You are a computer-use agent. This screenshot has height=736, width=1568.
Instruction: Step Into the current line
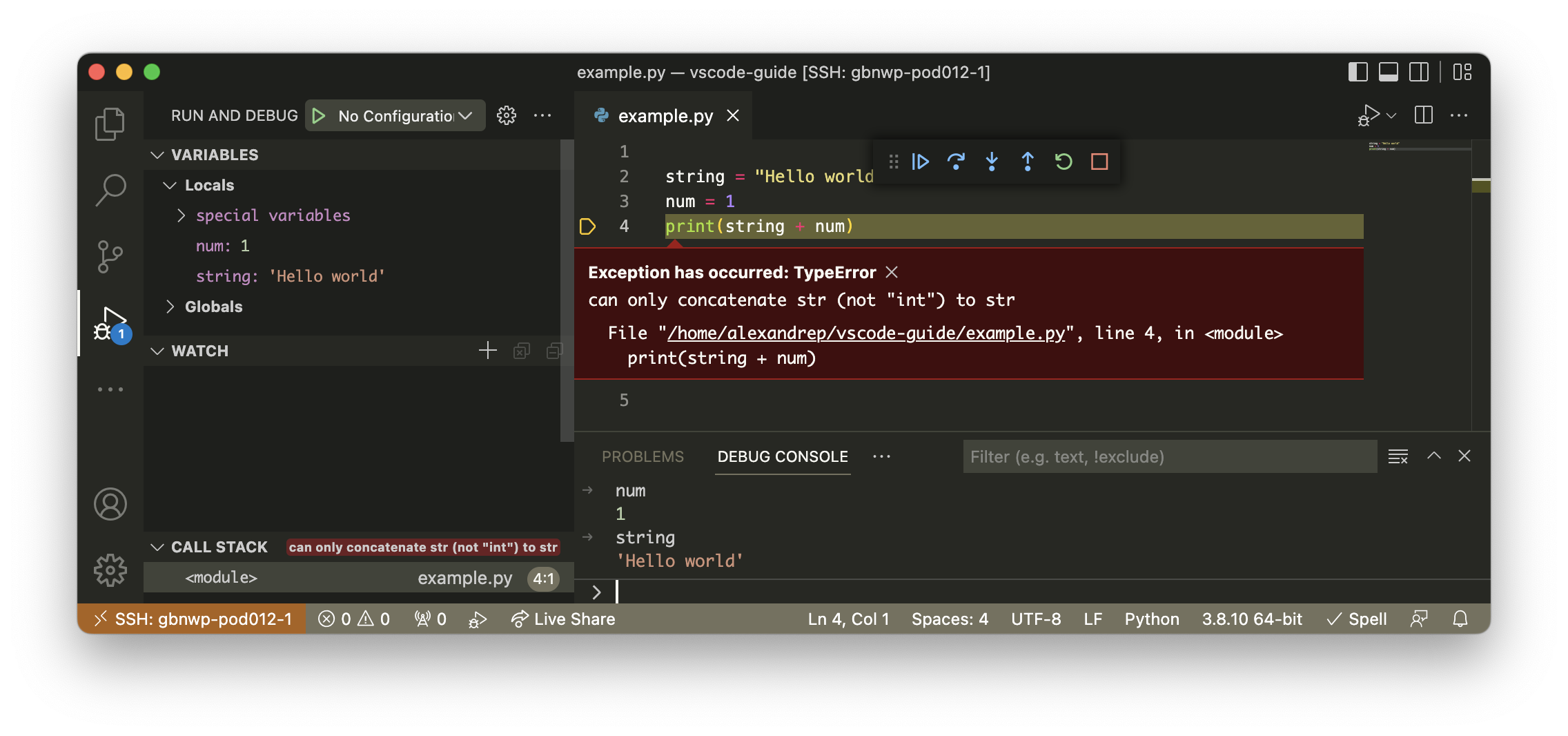(x=992, y=162)
